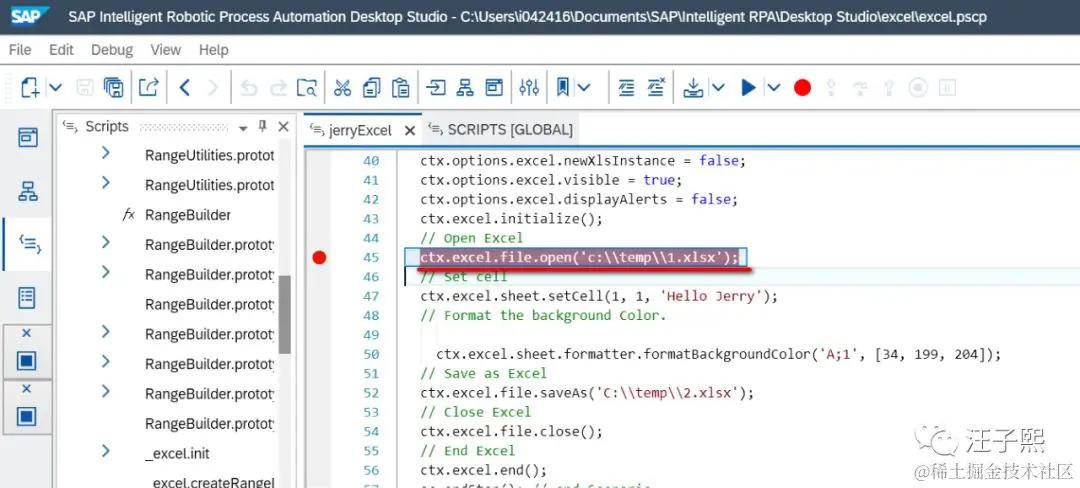Click the setCell 'Hello Jerry' code line
The height and width of the screenshot is (488, 1080).
[599, 296]
